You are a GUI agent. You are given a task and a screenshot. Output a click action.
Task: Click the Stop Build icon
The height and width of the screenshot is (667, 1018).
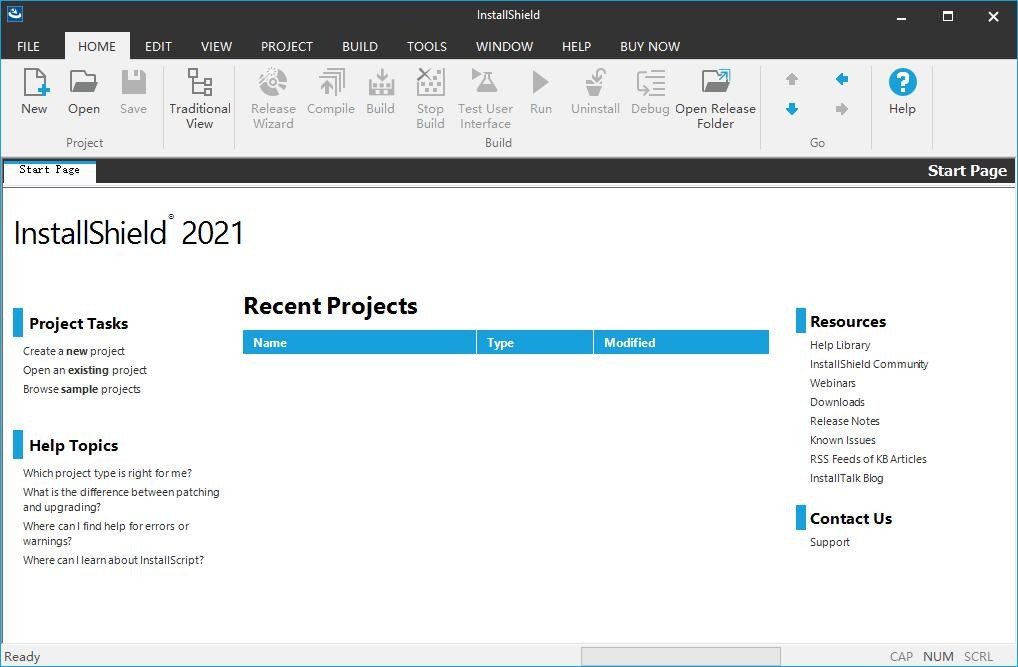click(430, 82)
